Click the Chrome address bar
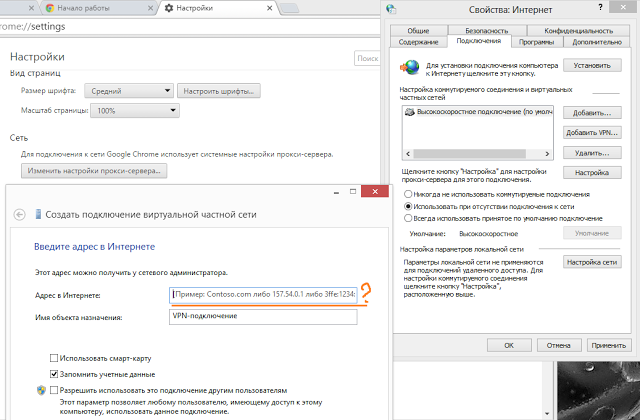The width and height of the screenshot is (640, 420). (190, 27)
